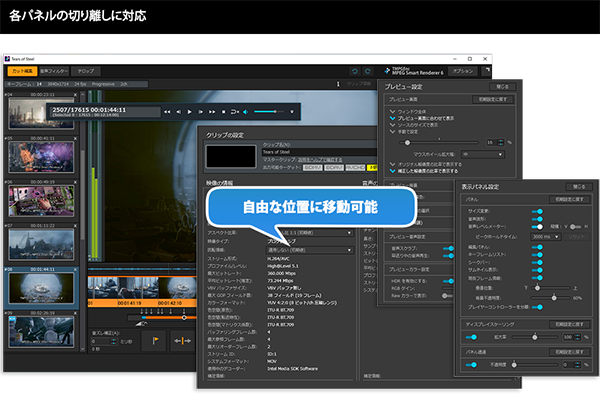Select the 音声フィルター tab
Screen dimensions: 600x400
54,71
